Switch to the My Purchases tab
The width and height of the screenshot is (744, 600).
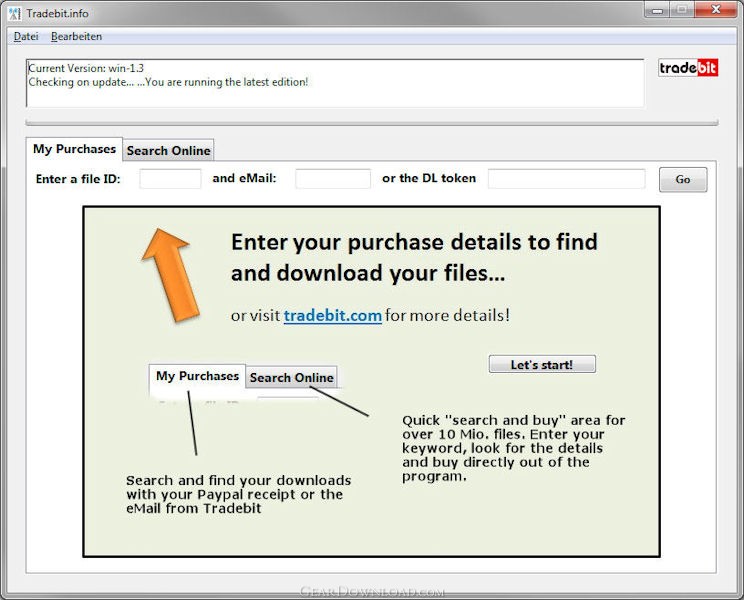point(74,149)
